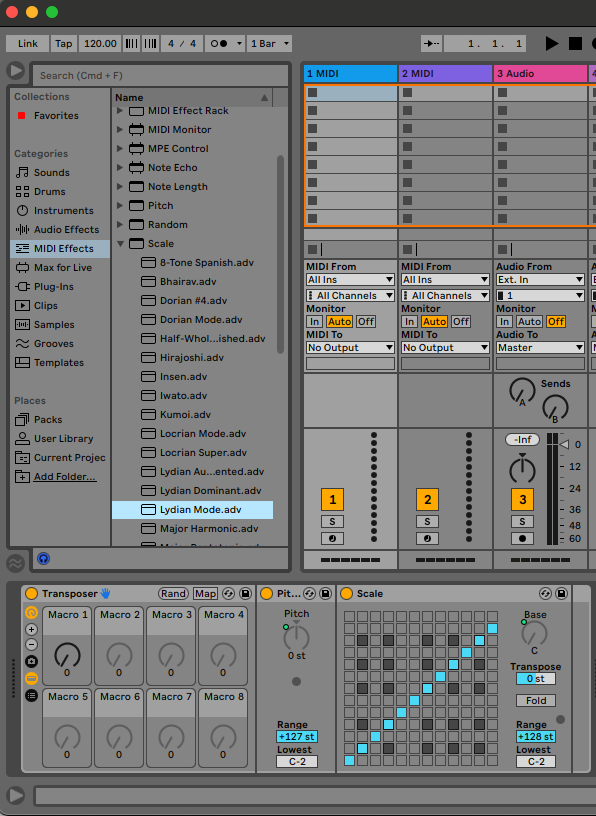Expand the Pitch folder in browser
Image resolution: width=596 pixels, height=816 pixels.
tap(120, 206)
